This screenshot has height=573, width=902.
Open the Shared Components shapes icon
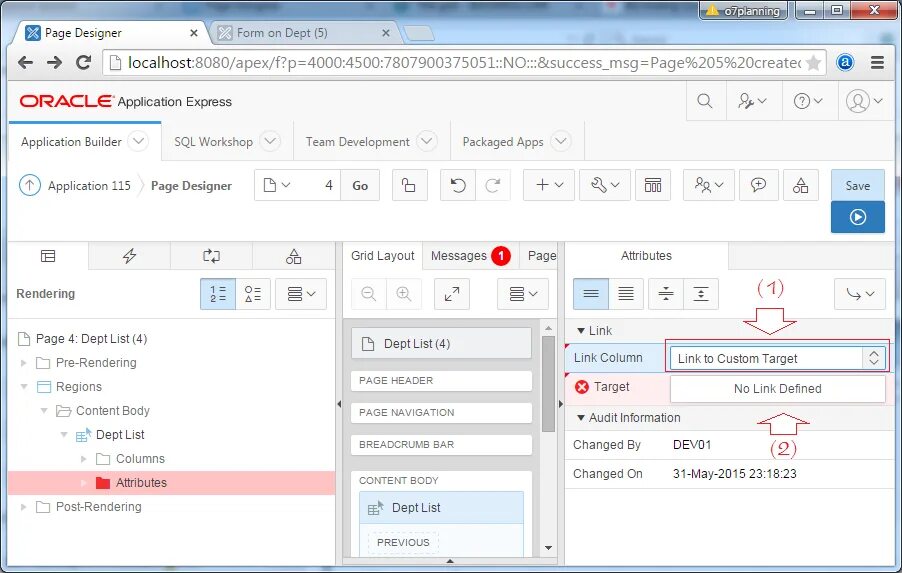point(800,185)
